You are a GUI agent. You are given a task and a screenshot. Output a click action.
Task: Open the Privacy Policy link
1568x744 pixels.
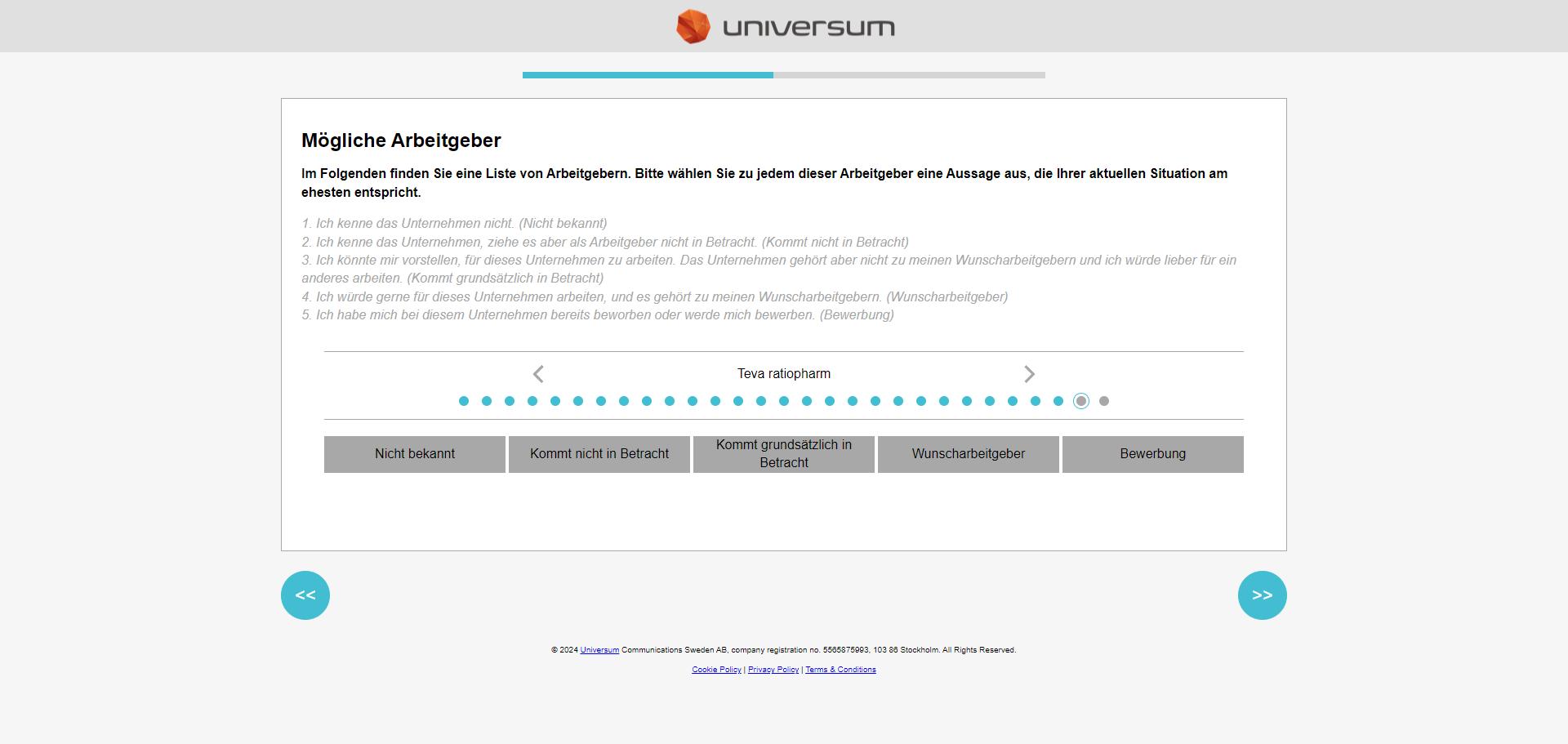[x=773, y=670]
